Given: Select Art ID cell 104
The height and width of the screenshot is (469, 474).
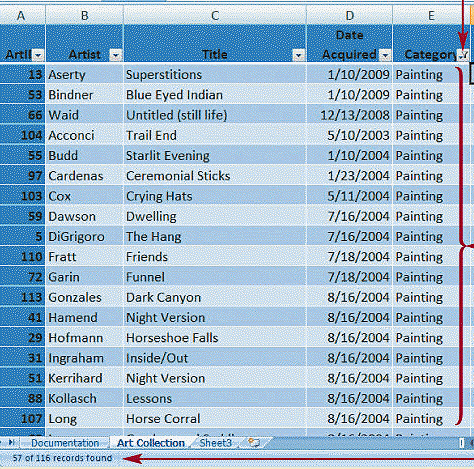Looking at the screenshot, I should click(22, 135).
